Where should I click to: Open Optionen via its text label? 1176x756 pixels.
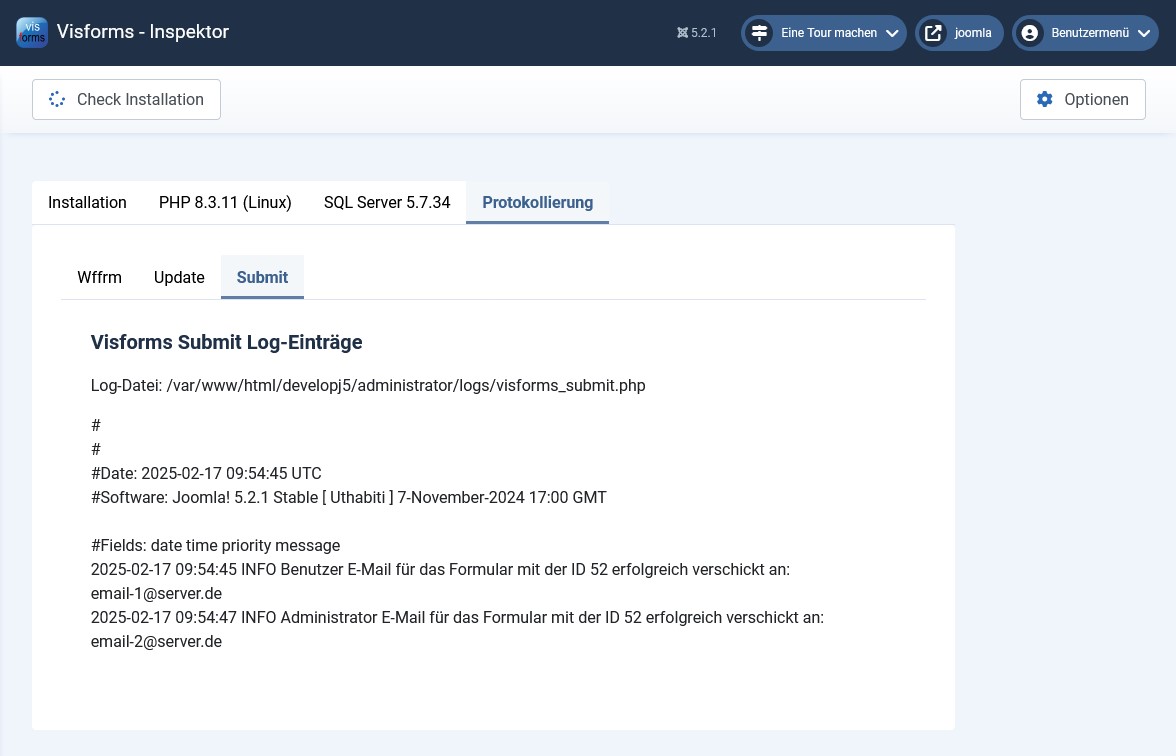pos(1096,99)
